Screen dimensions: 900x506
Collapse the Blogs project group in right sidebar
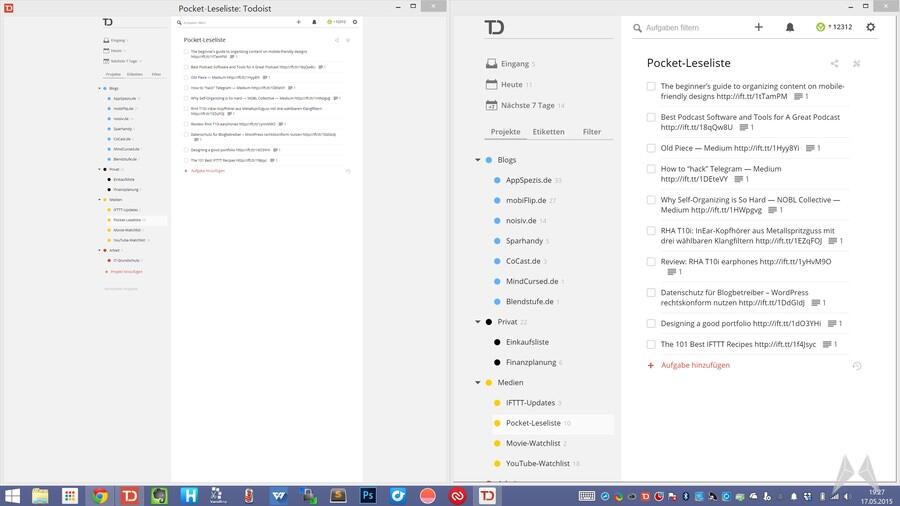point(477,160)
